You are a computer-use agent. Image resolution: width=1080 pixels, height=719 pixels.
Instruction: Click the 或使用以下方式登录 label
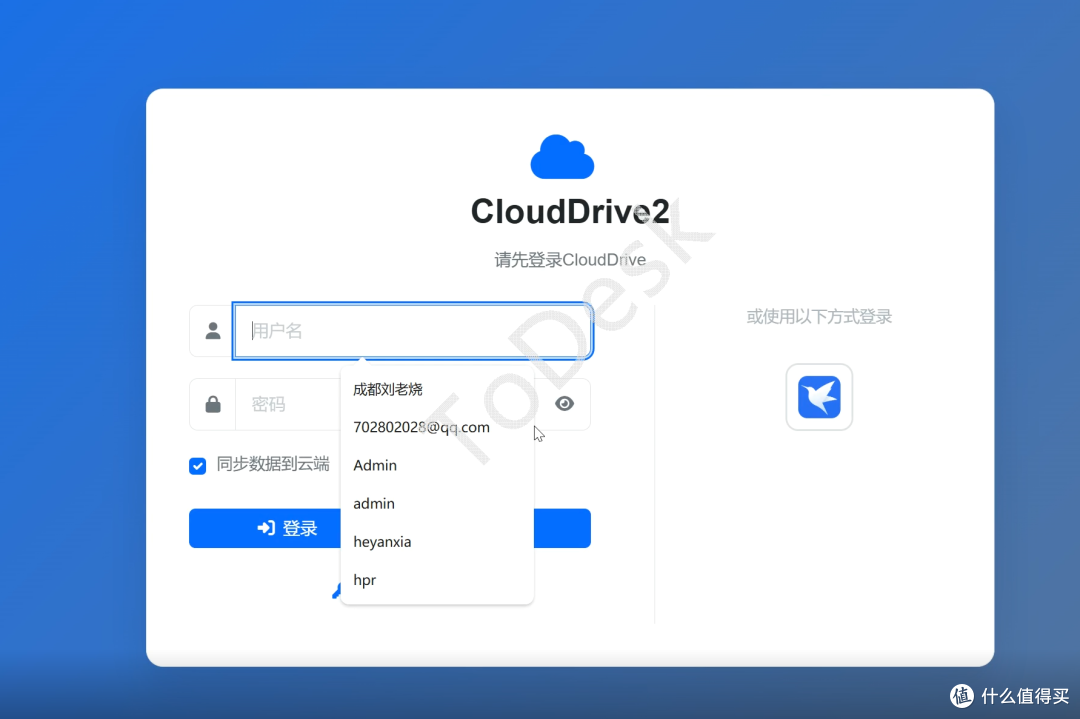(819, 317)
